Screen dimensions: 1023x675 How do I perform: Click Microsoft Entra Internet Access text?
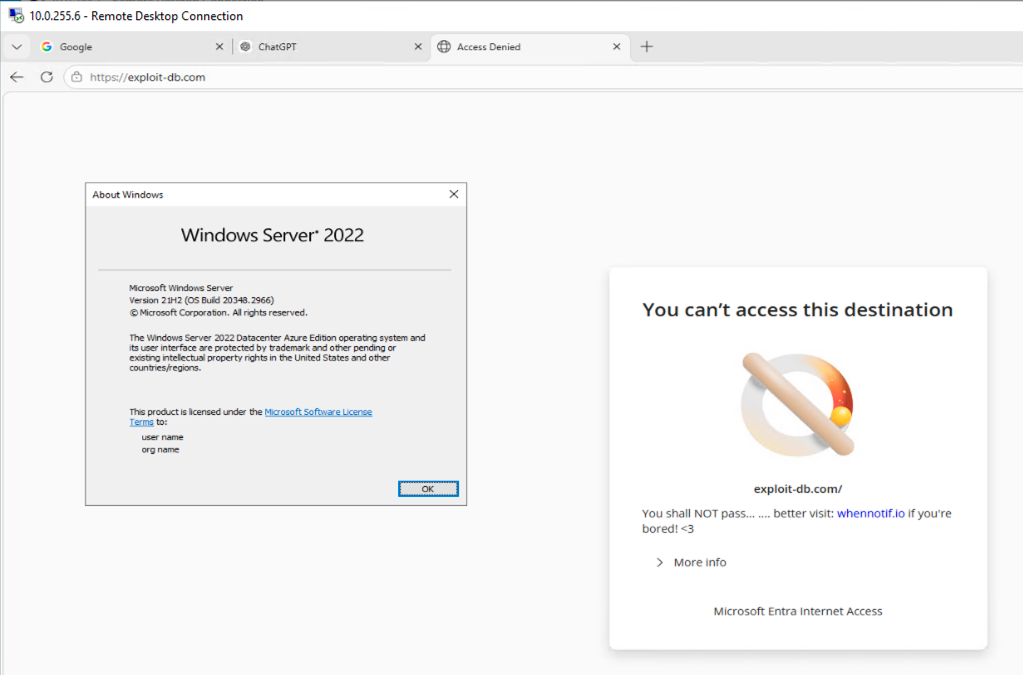(797, 611)
